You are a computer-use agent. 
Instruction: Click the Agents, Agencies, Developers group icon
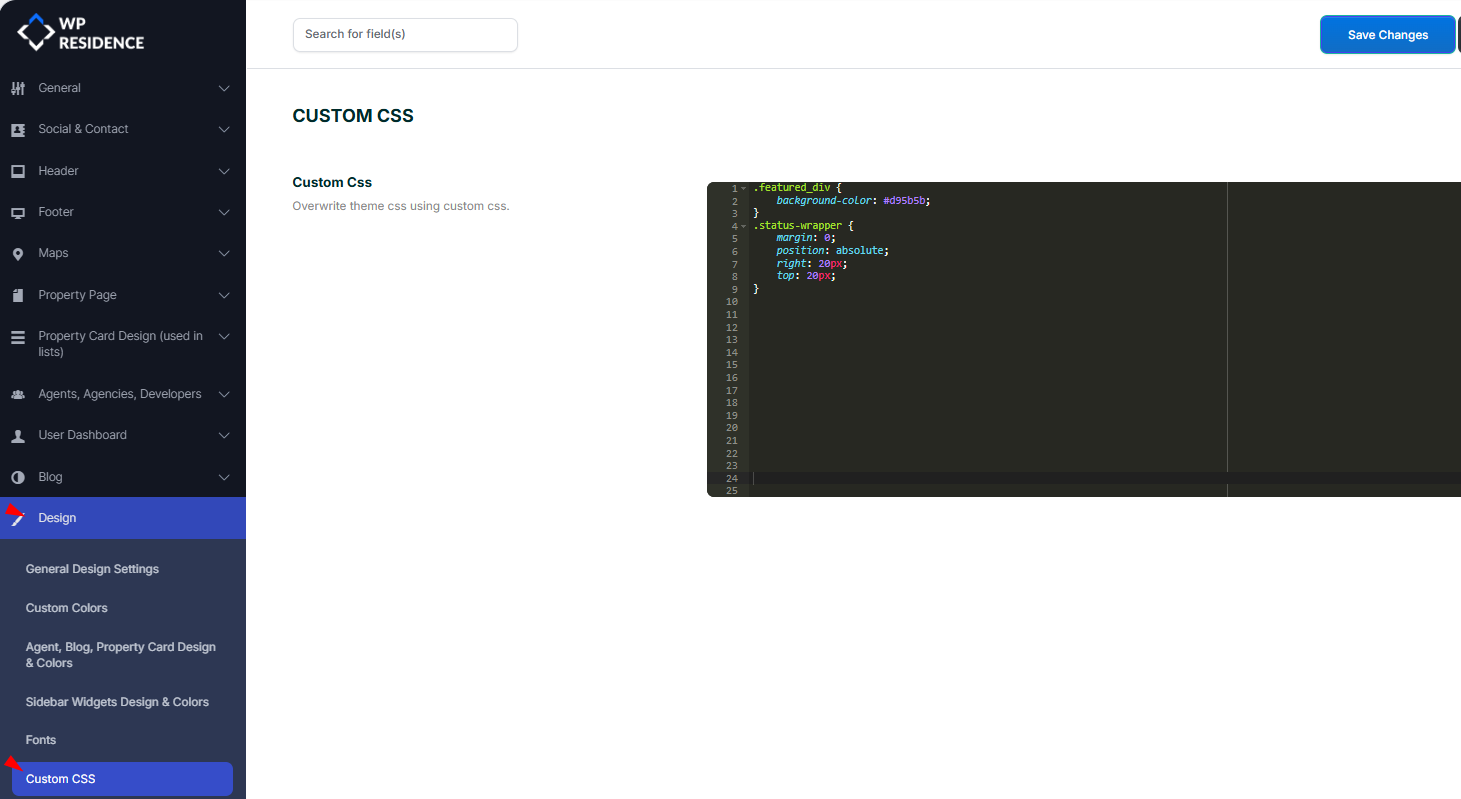[x=18, y=394]
